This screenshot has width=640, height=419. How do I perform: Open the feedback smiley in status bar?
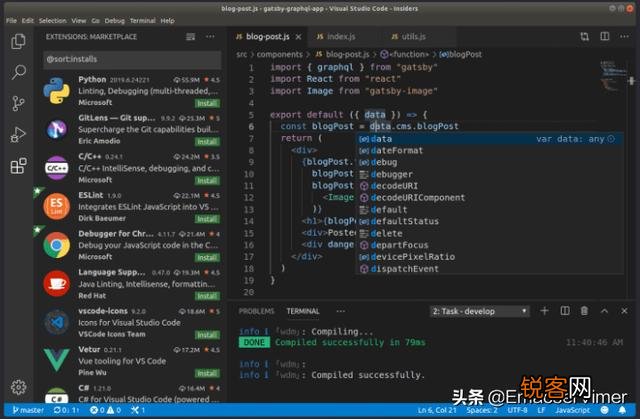[604, 410]
